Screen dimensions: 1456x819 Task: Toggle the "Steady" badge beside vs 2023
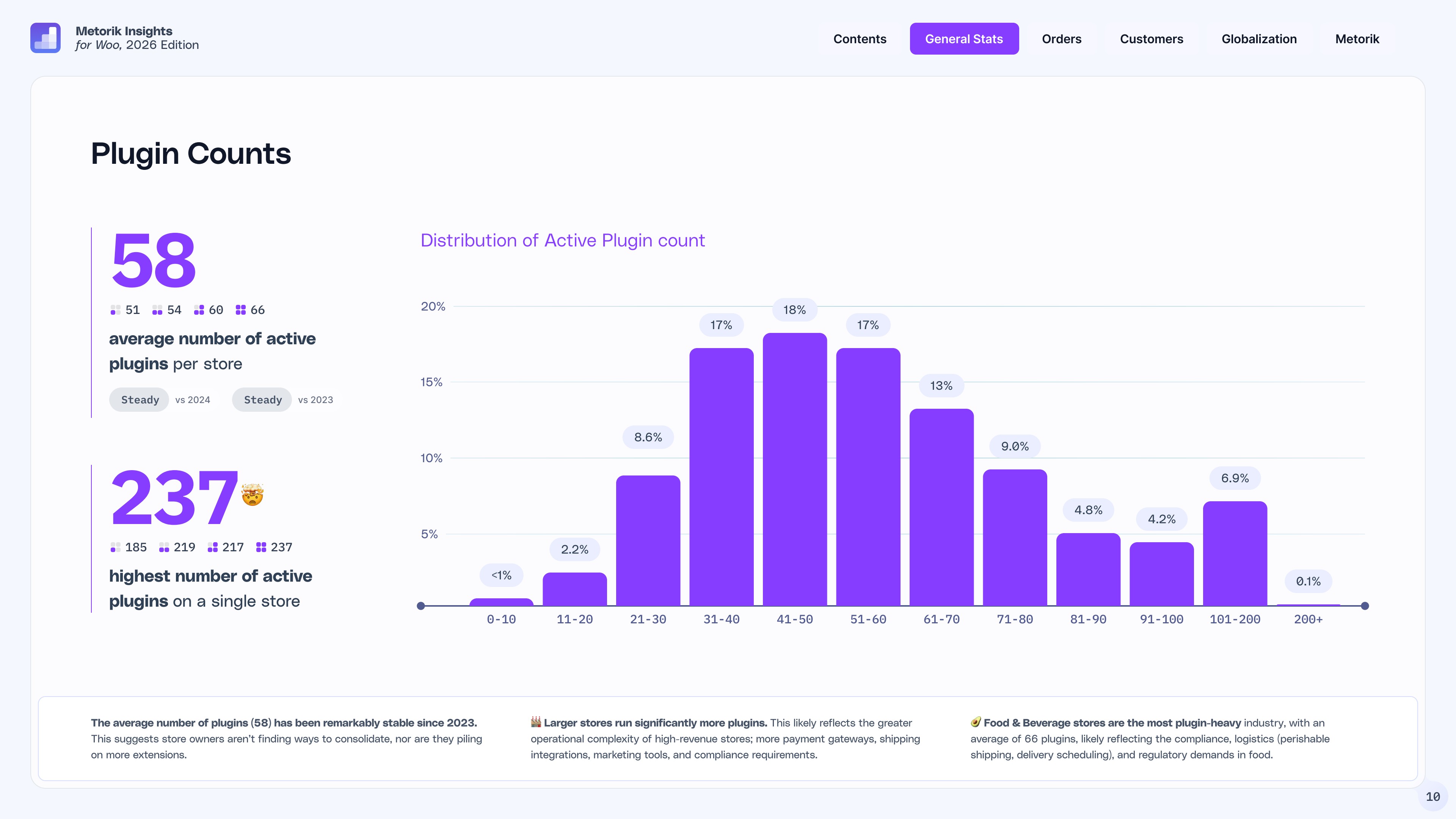tap(262, 400)
